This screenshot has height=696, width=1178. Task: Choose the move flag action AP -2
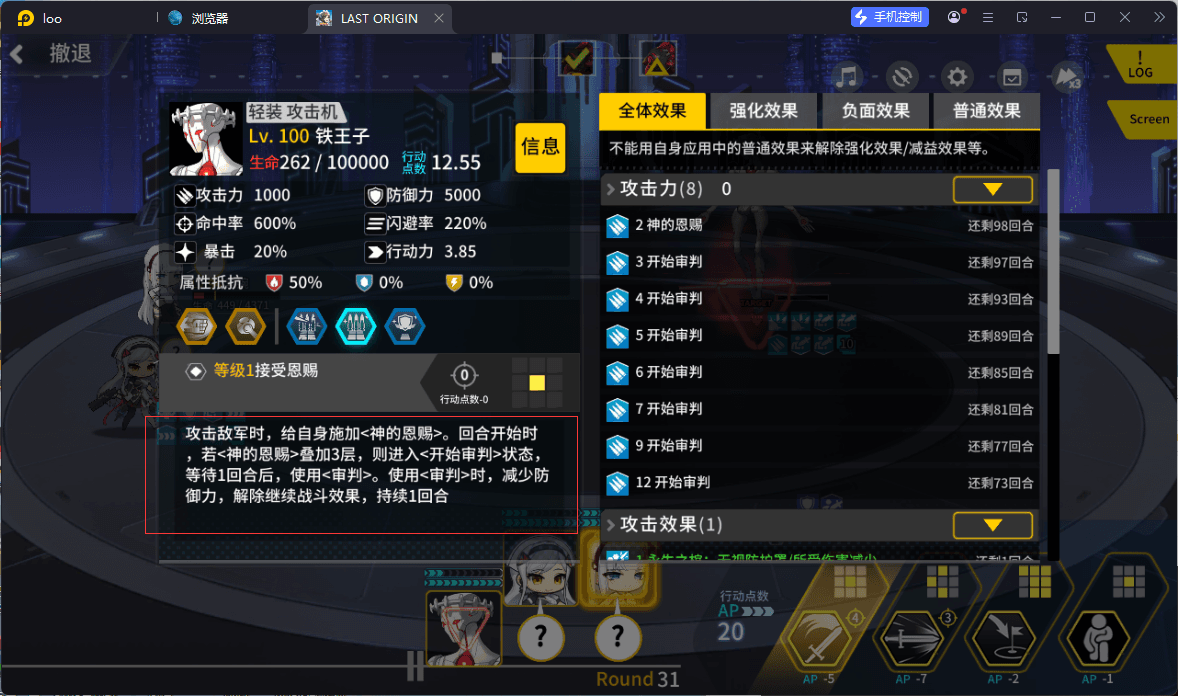tap(1004, 640)
